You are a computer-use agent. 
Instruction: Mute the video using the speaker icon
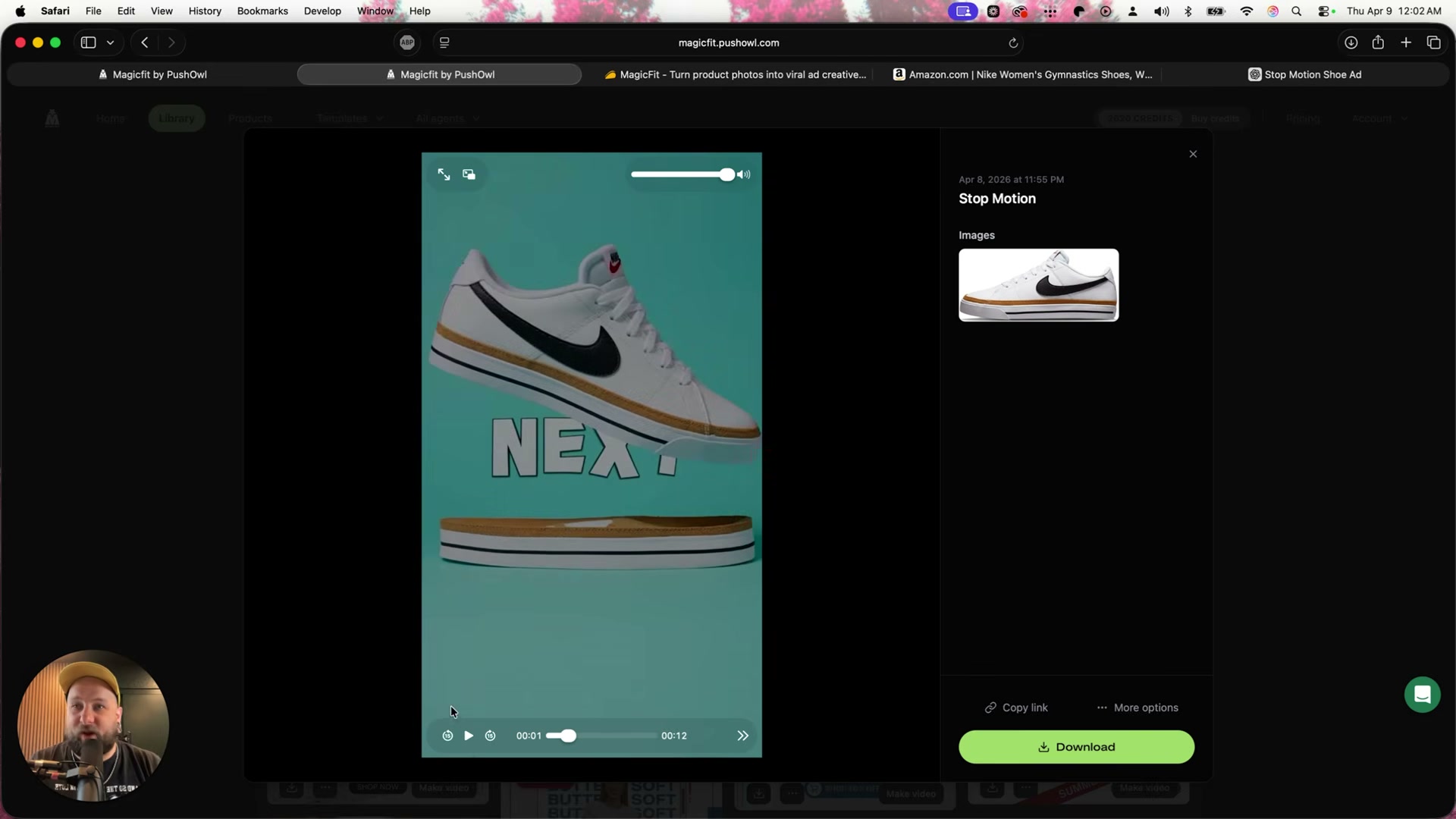744,174
